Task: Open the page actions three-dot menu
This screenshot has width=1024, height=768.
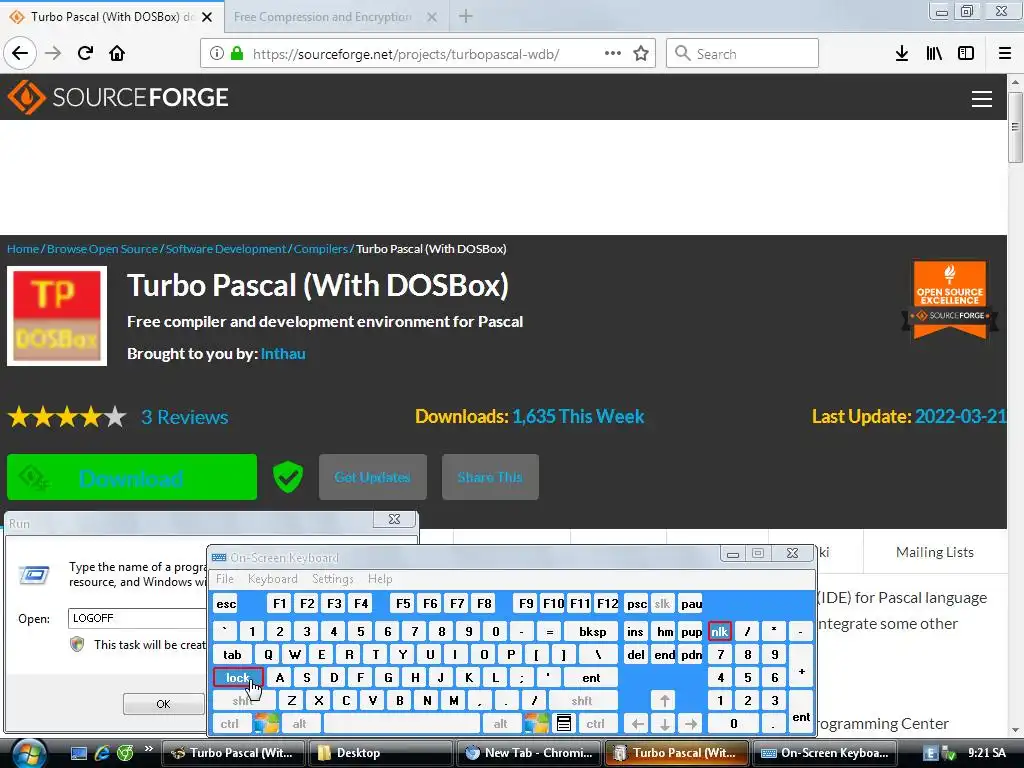Action: [613, 53]
